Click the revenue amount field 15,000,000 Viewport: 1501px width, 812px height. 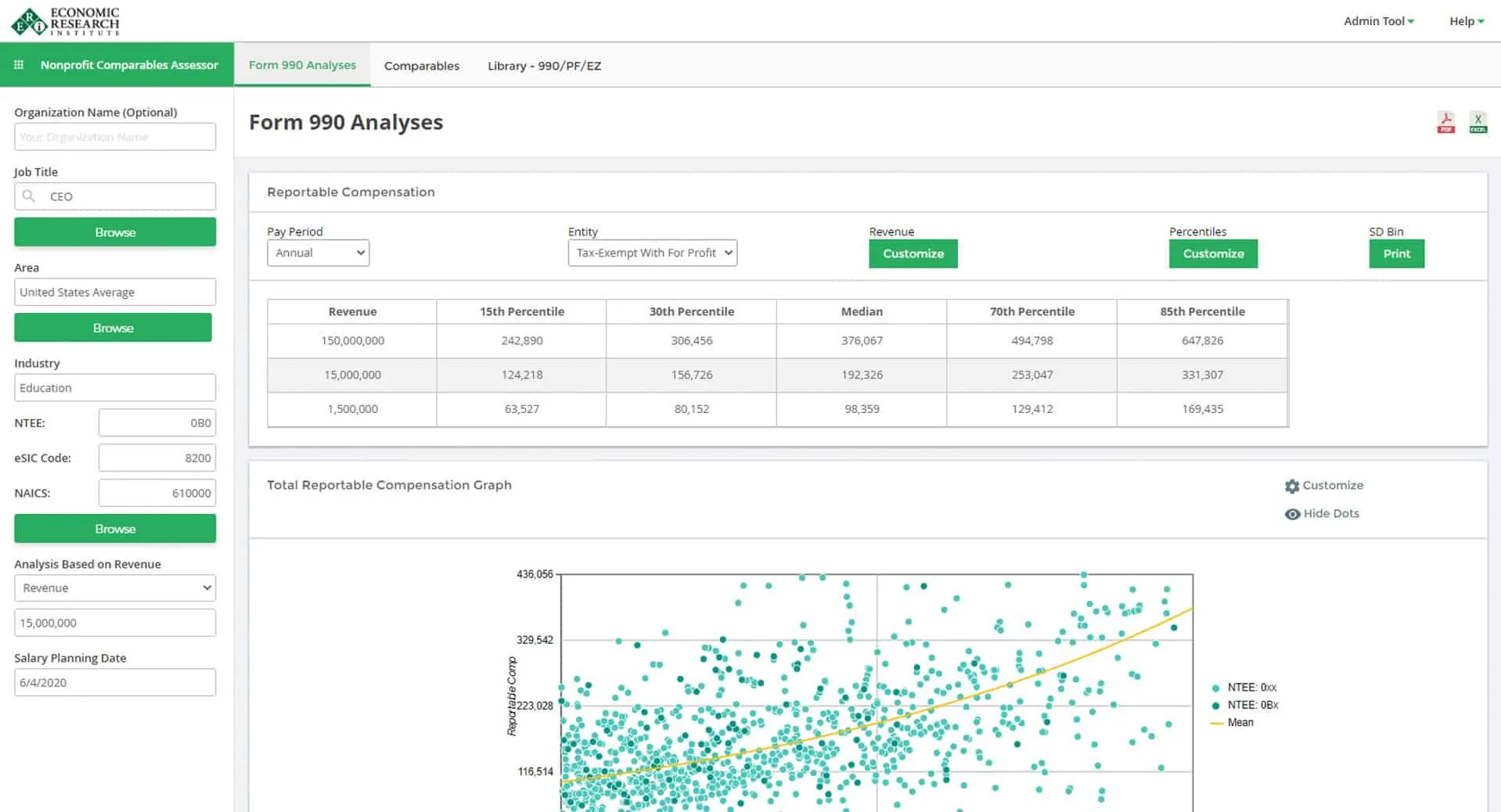[x=115, y=623]
